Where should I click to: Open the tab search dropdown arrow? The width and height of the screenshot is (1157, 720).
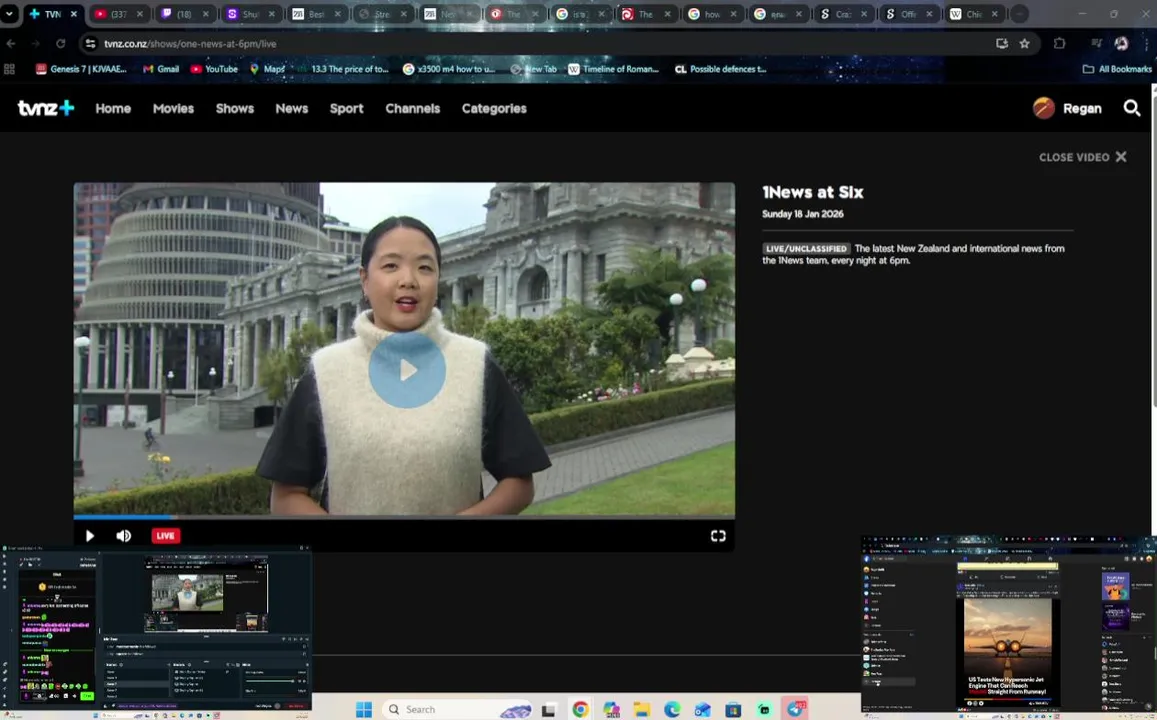click(x=9, y=14)
